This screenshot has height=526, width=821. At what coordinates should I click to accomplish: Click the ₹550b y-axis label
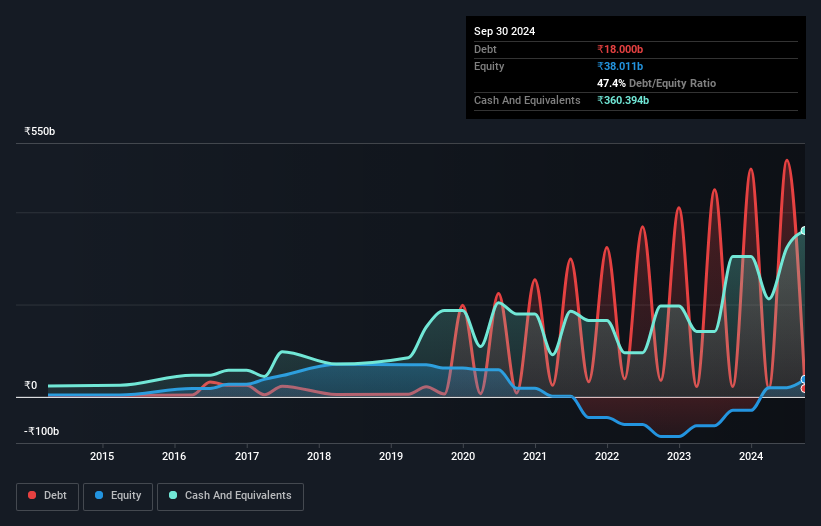[x=39, y=131]
